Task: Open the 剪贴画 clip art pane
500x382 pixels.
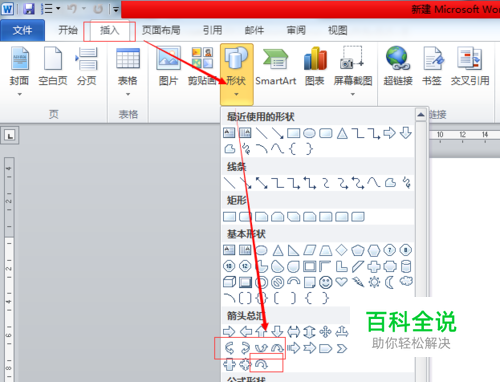Action: [x=202, y=66]
